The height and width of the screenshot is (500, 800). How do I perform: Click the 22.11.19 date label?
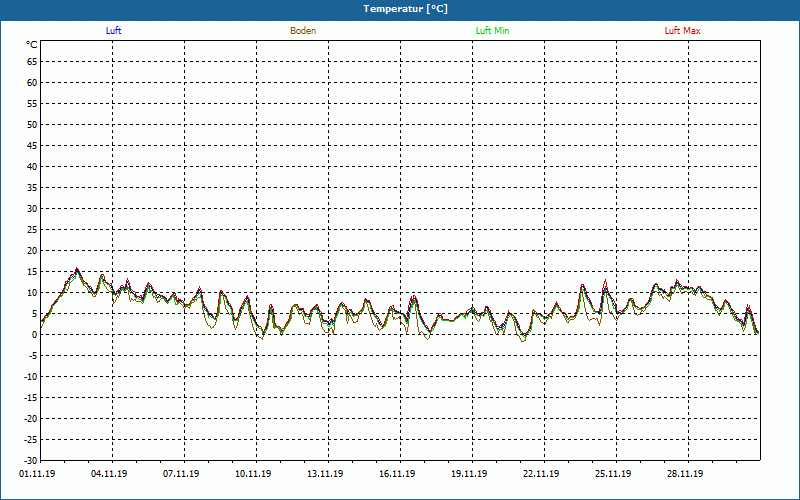[x=541, y=474]
